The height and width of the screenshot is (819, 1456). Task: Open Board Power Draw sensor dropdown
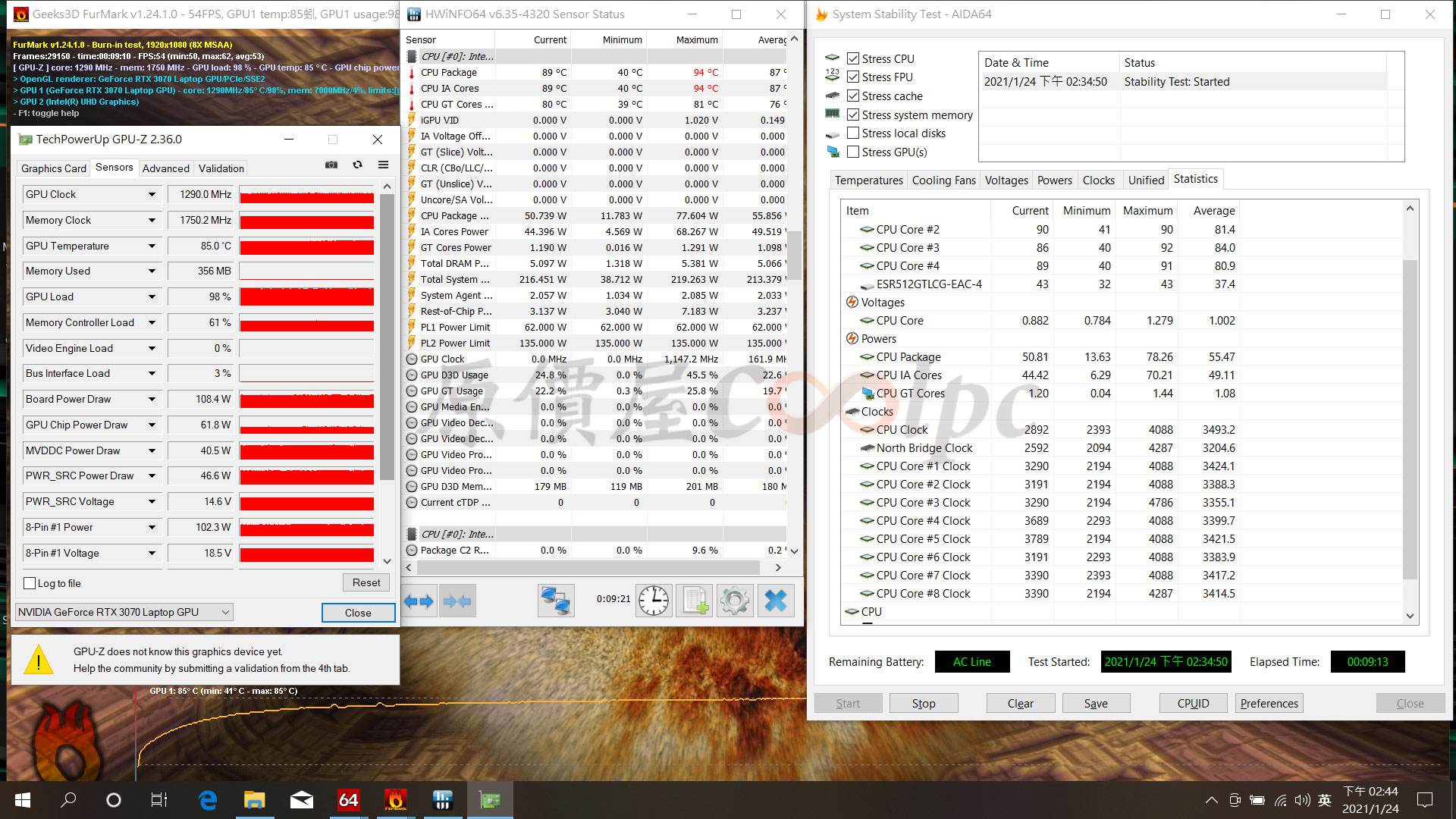[x=152, y=400]
